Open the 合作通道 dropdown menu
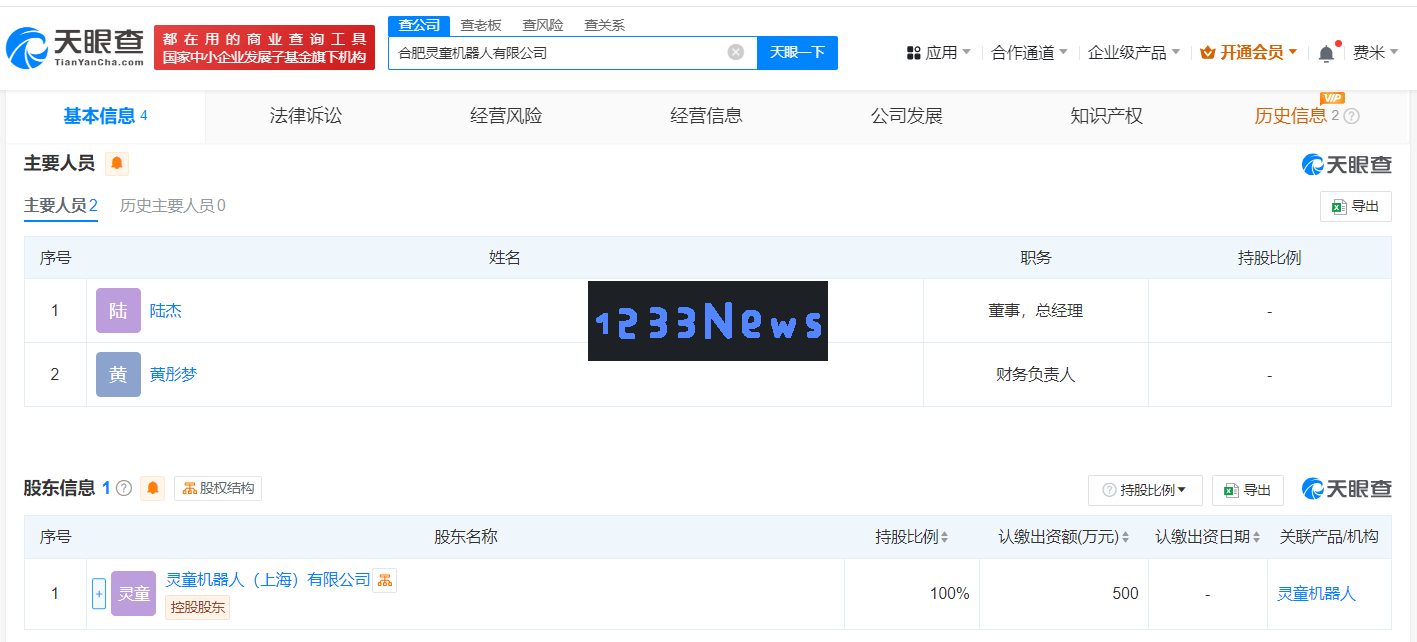 [x=1029, y=53]
